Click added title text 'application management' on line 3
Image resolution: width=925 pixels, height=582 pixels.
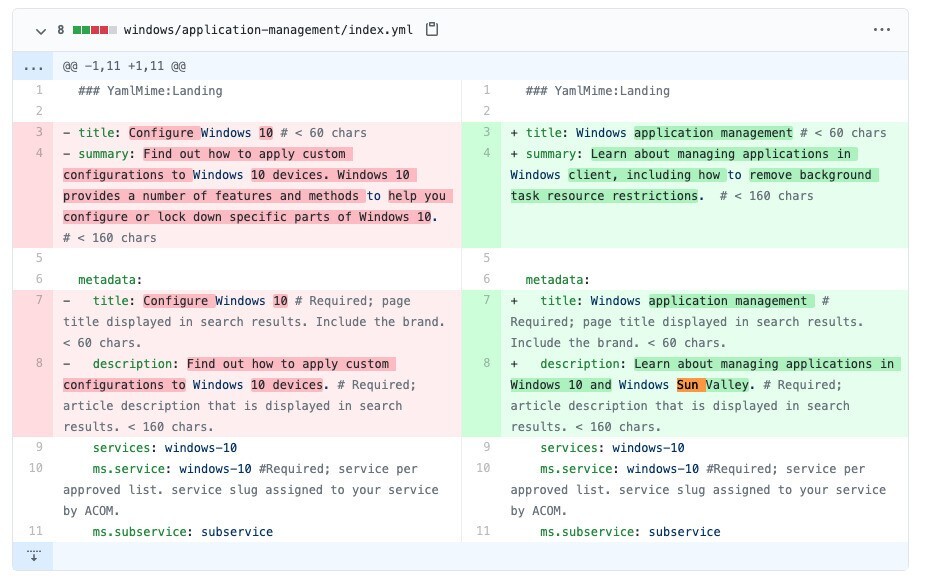pyautogui.click(x=713, y=133)
